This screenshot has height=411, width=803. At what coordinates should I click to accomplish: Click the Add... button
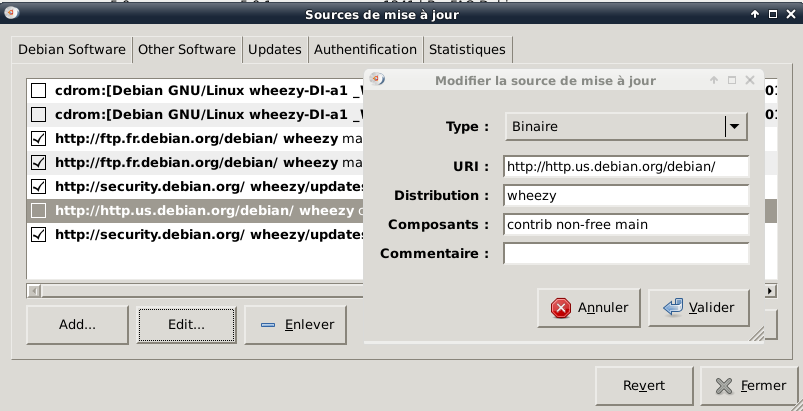coord(77,325)
